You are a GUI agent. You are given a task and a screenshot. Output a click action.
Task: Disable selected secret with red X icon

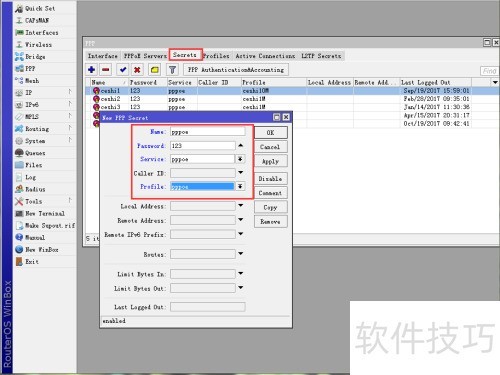[137, 70]
